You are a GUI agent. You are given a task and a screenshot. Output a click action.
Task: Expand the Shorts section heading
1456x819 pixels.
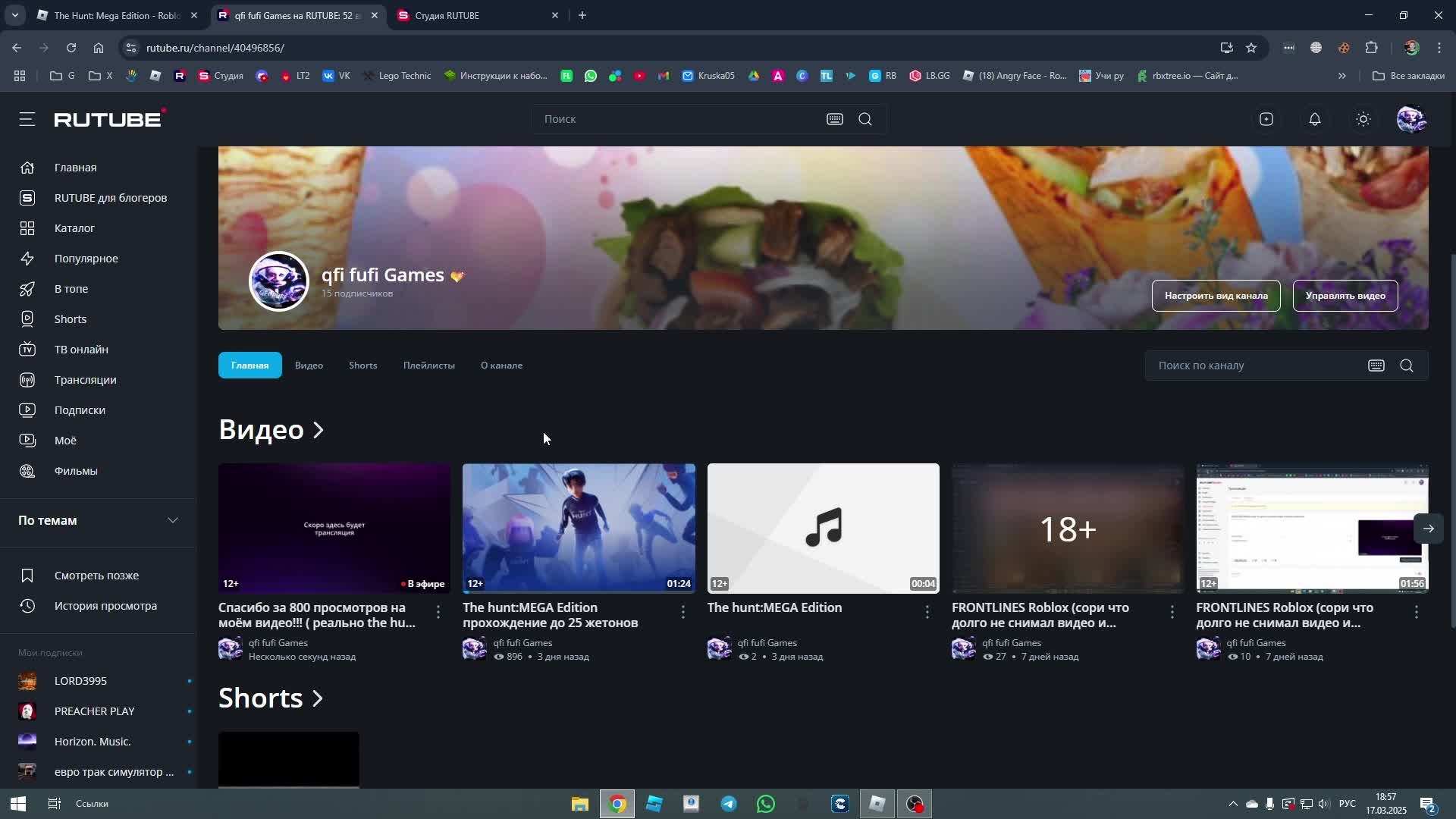point(271,698)
